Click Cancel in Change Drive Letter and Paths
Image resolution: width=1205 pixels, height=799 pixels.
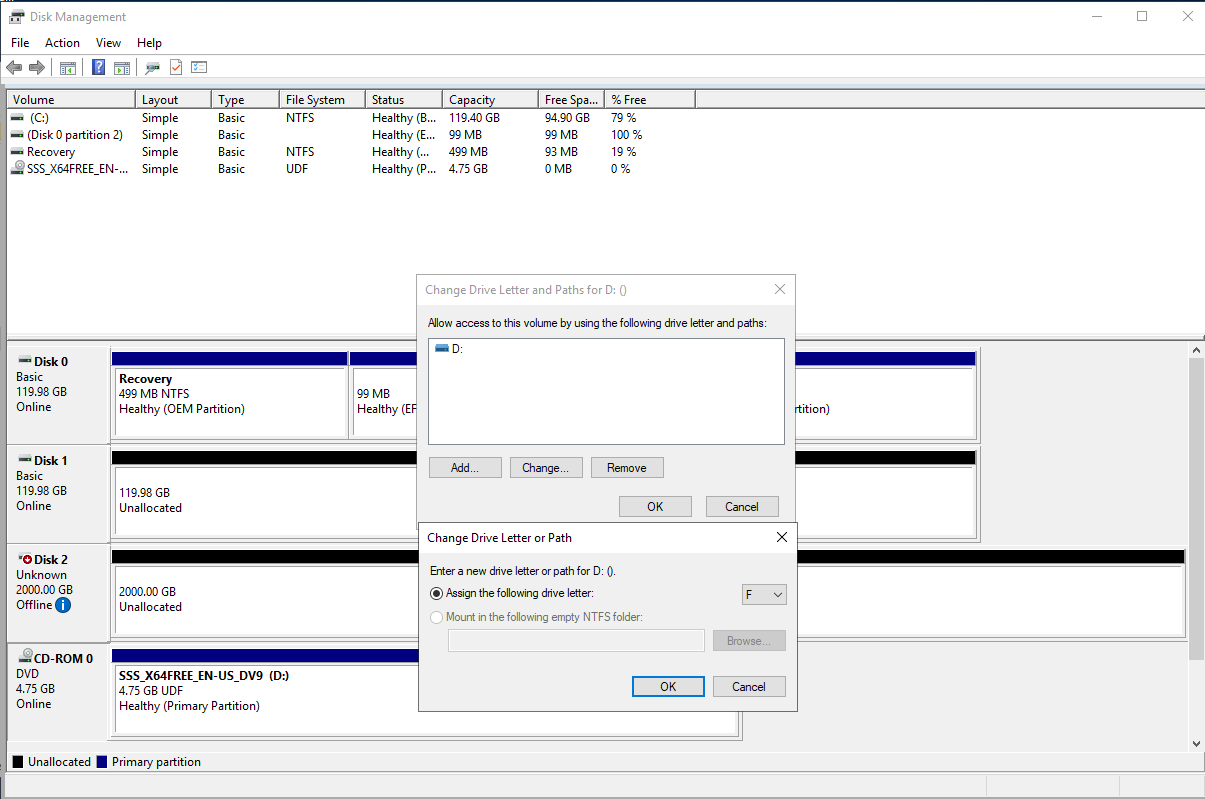coord(742,506)
